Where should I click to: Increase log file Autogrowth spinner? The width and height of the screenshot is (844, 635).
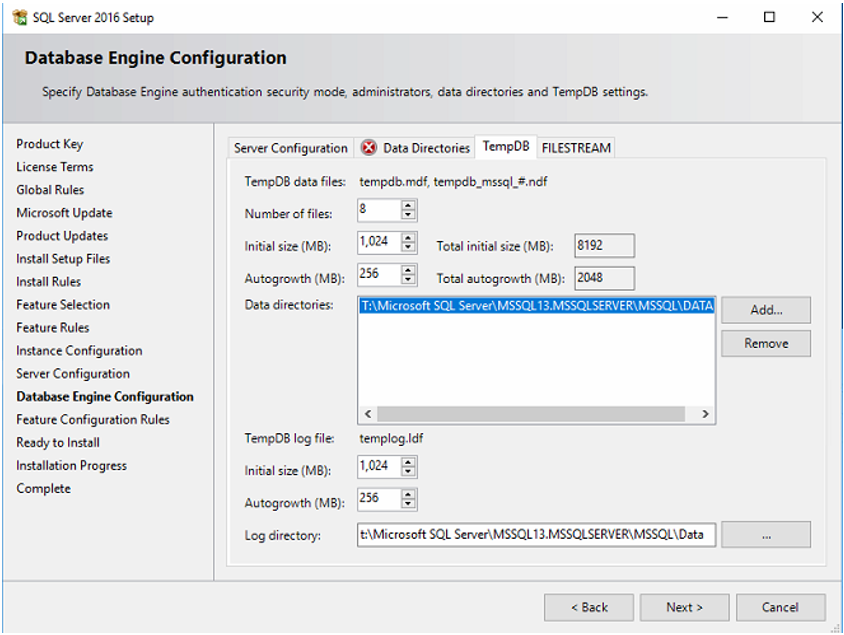[x=409, y=494]
